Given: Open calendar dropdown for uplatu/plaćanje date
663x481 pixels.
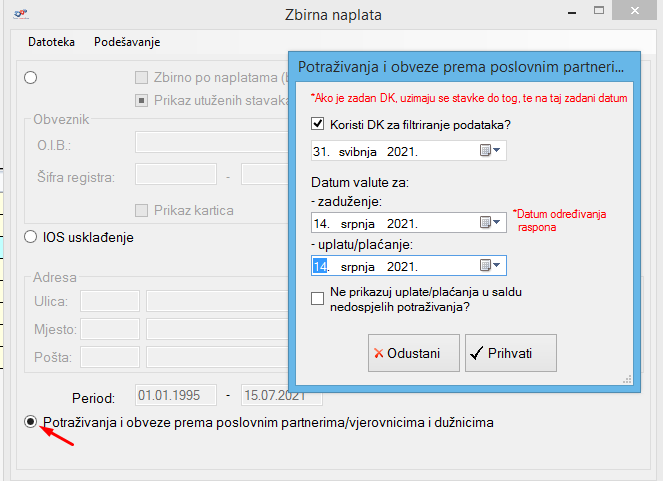Looking at the screenshot, I should (491, 266).
